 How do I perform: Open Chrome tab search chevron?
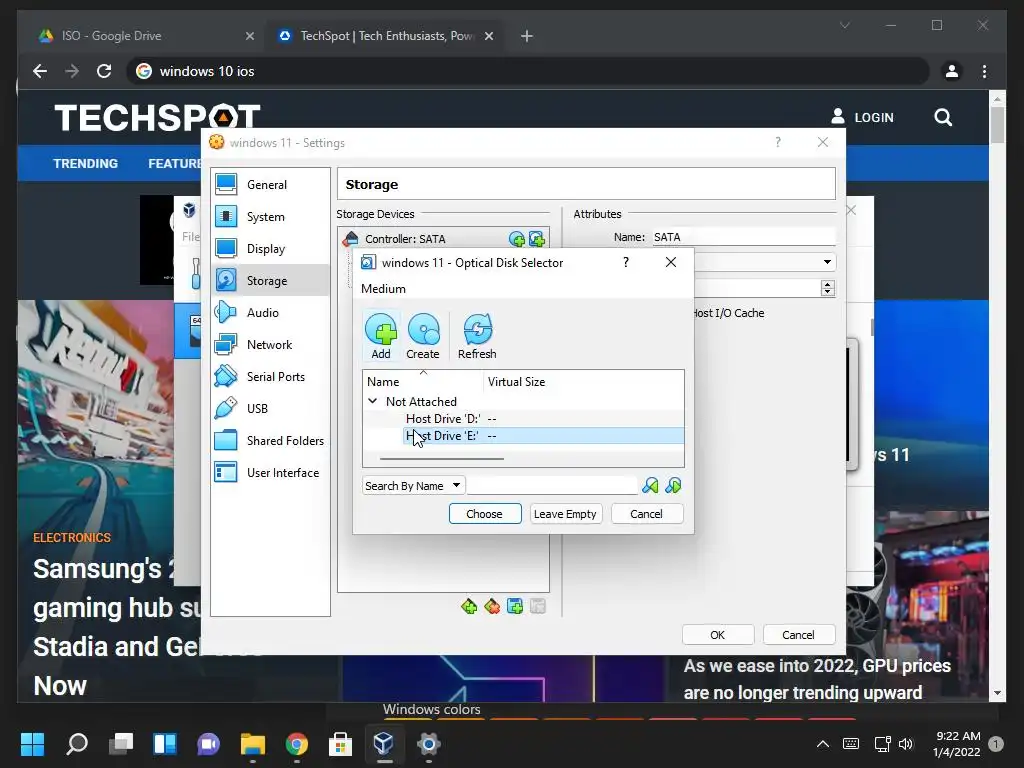click(x=844, y=25)
